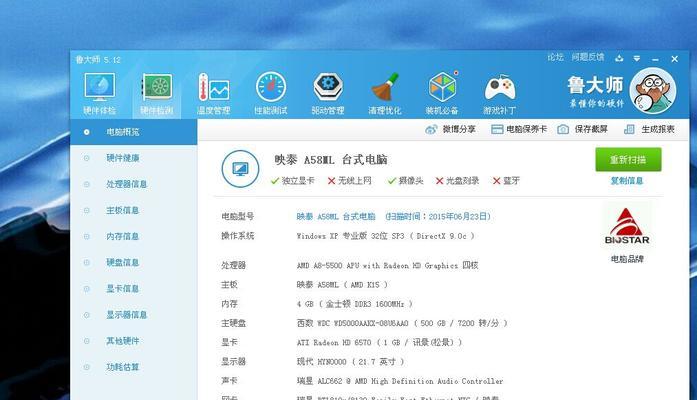Click the 西数 WDC 500 GB hard disk value
697x400 pixels.
(402, 323)
